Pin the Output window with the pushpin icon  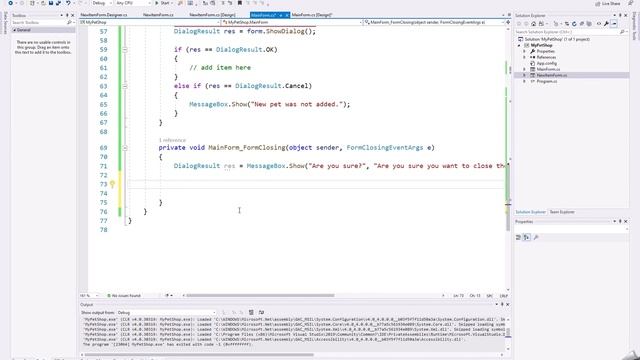pyautogui.click(x=502, y=304)
